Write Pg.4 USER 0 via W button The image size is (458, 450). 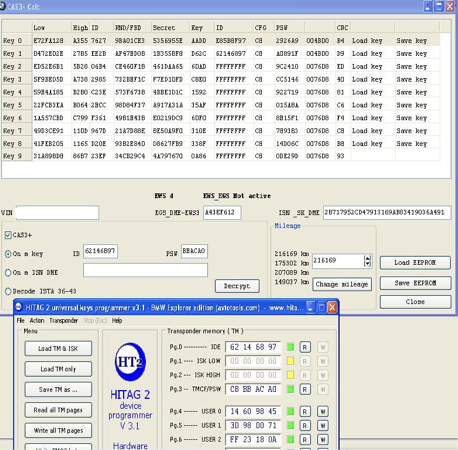[x=322, y=412]
